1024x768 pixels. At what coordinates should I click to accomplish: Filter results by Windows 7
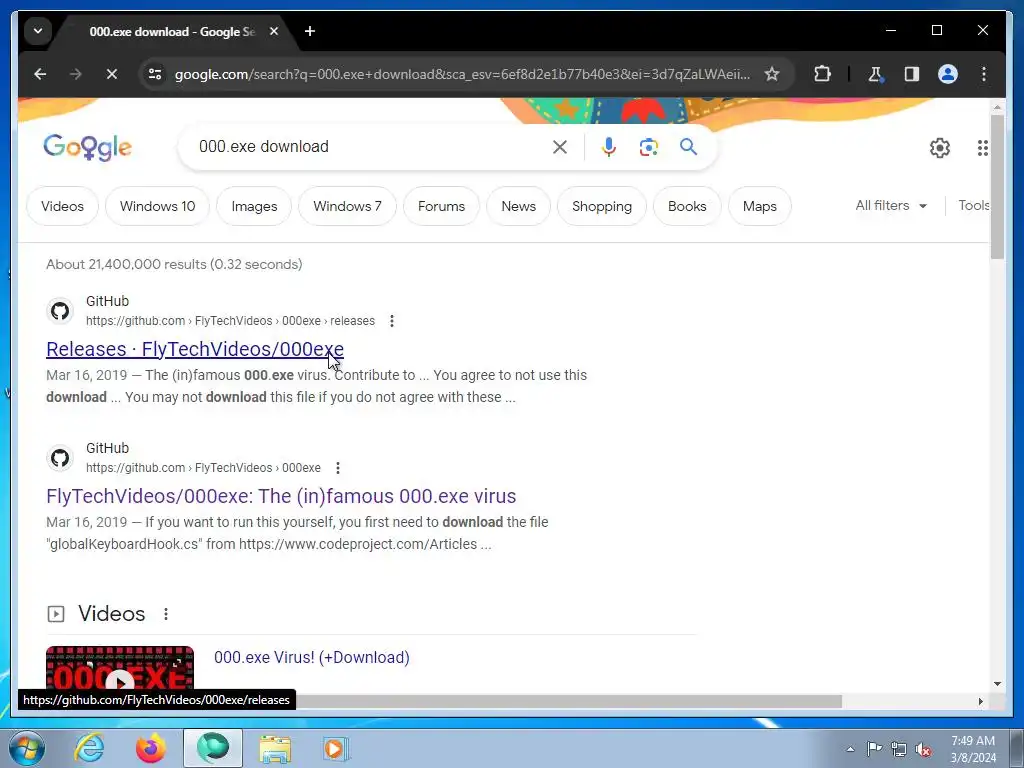(347, 206)
